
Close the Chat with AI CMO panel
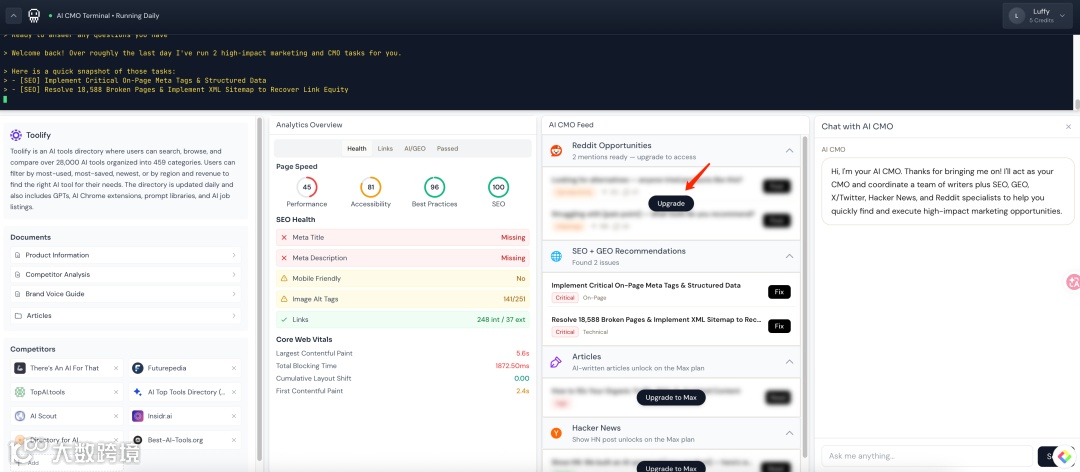tap(1068, 127)
